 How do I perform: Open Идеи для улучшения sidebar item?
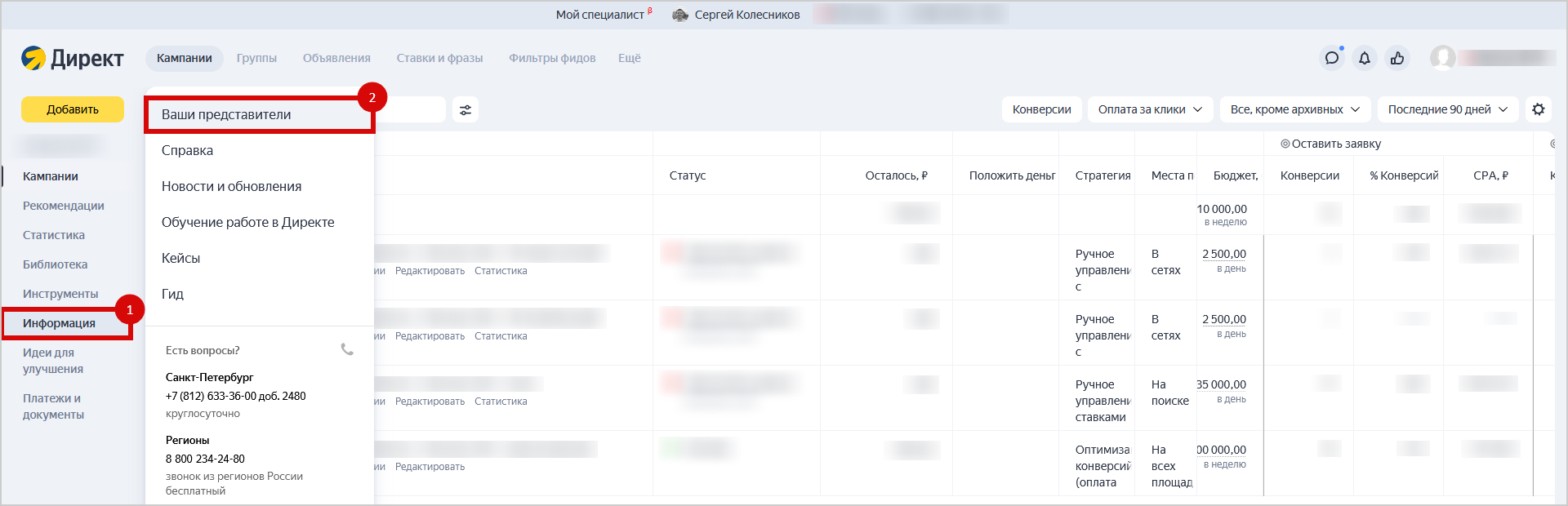53,361
